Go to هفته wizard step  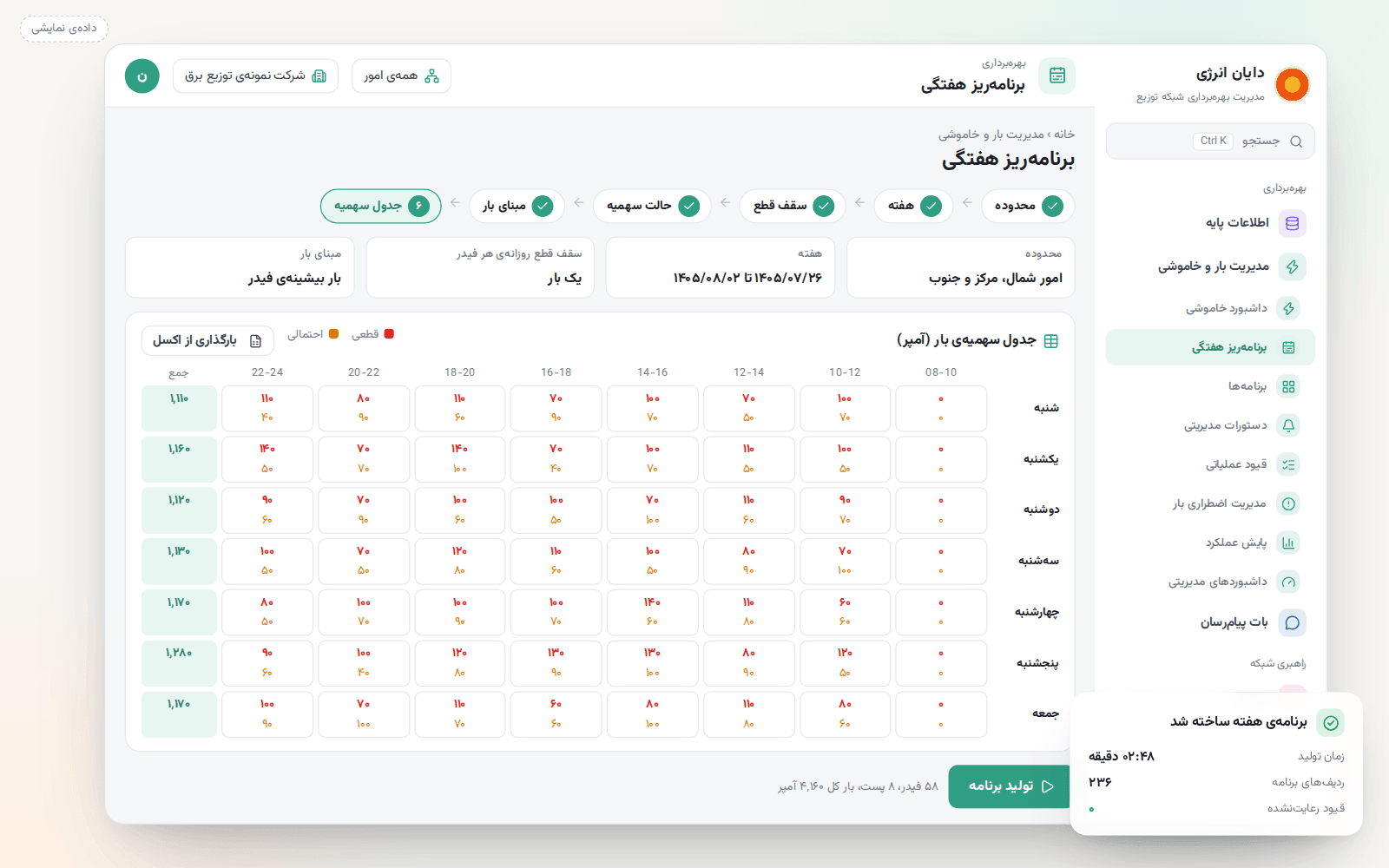(913, 206)
